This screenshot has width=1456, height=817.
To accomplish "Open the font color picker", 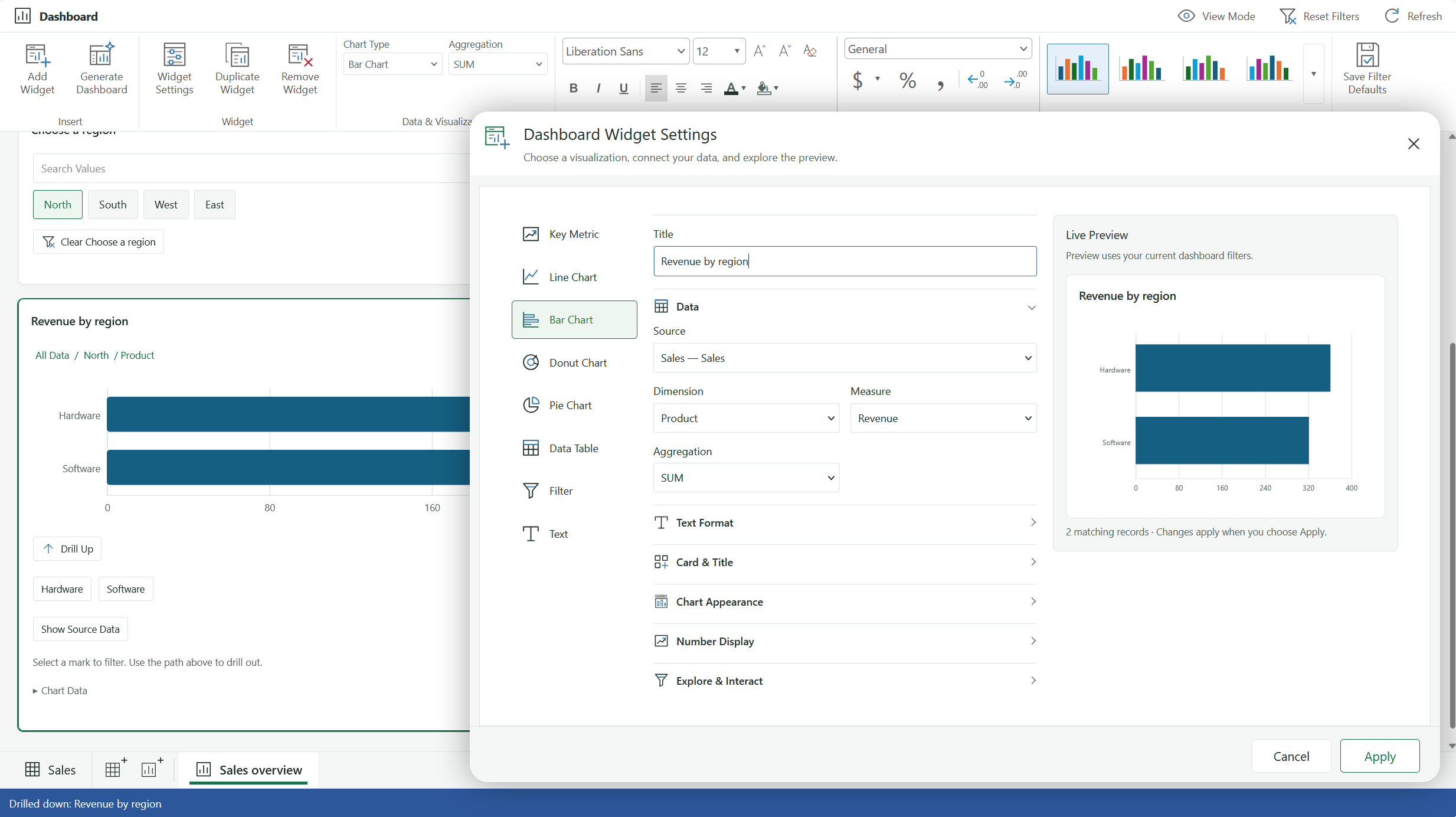I will pos(735,88).
